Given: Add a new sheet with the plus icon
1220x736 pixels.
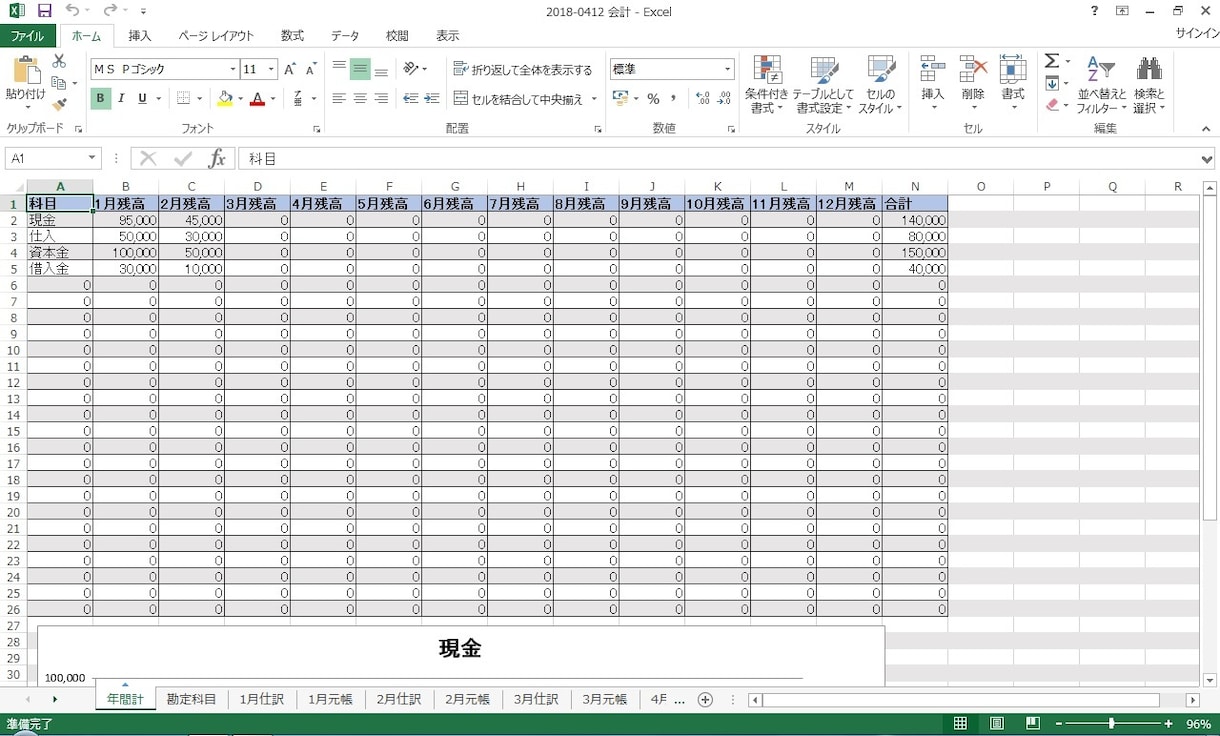Looking at the screenshot, I should (705, 700).
